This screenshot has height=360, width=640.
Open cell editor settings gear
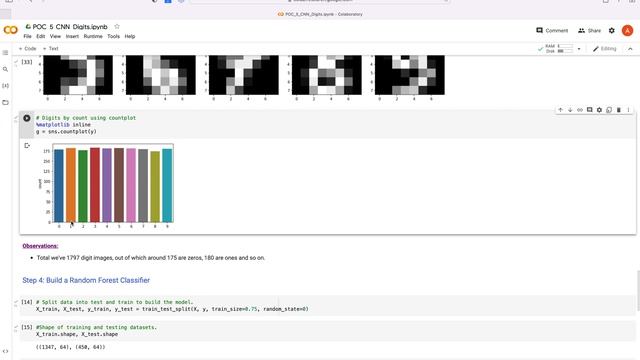pyautogui.click(x=599, y=110)
